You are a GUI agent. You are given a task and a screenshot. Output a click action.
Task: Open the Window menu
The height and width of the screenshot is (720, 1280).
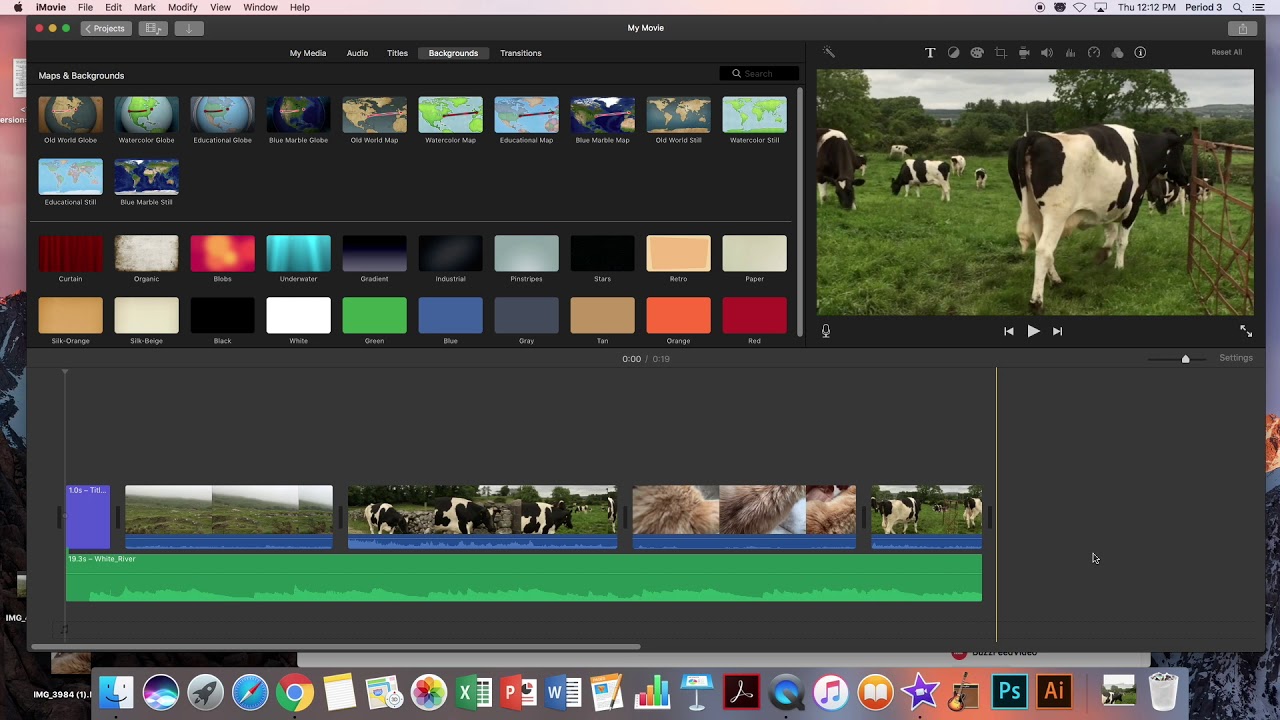pyautogui.click(x=260, y=7)
